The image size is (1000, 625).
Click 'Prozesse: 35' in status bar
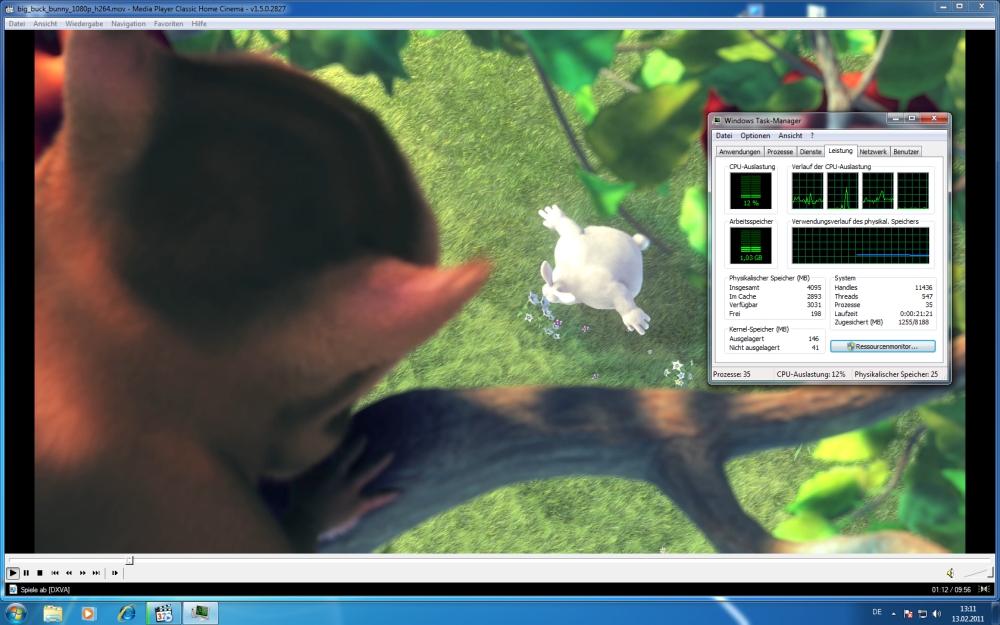pos(732,374)
